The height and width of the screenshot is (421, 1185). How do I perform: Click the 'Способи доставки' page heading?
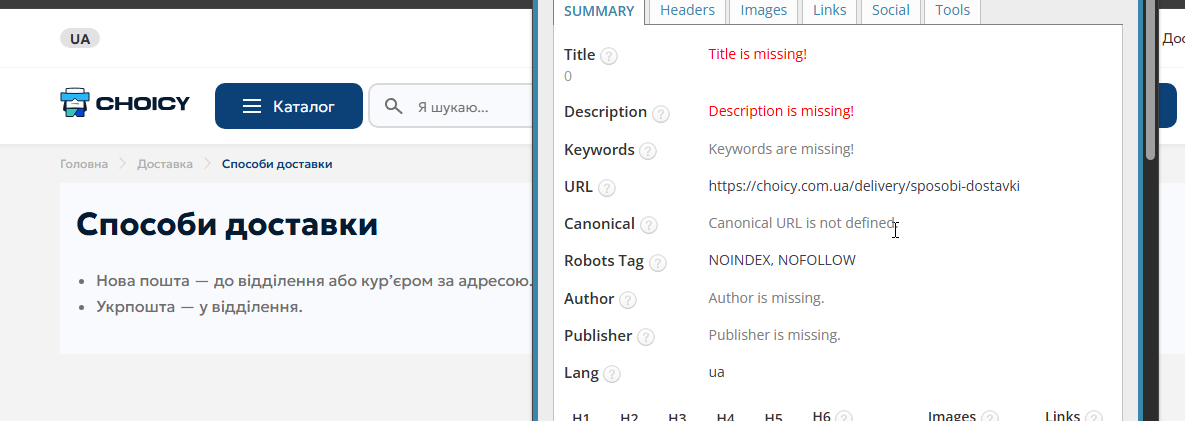227,224
